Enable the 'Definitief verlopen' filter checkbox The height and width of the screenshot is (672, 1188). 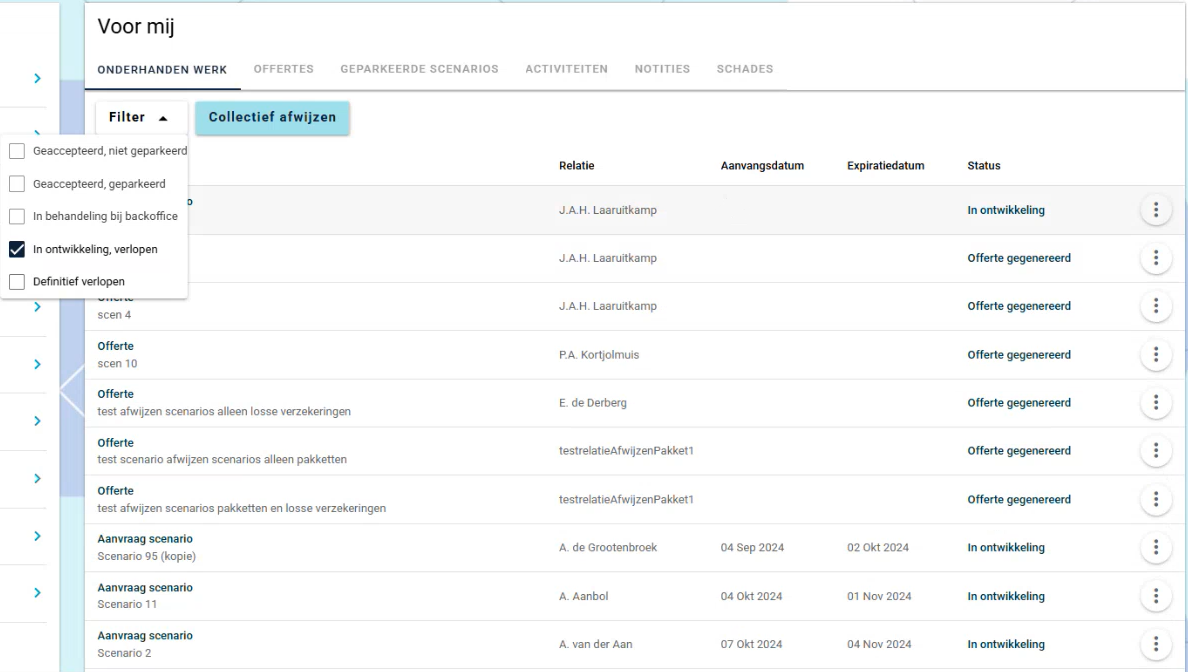click(x=17, y=282)
